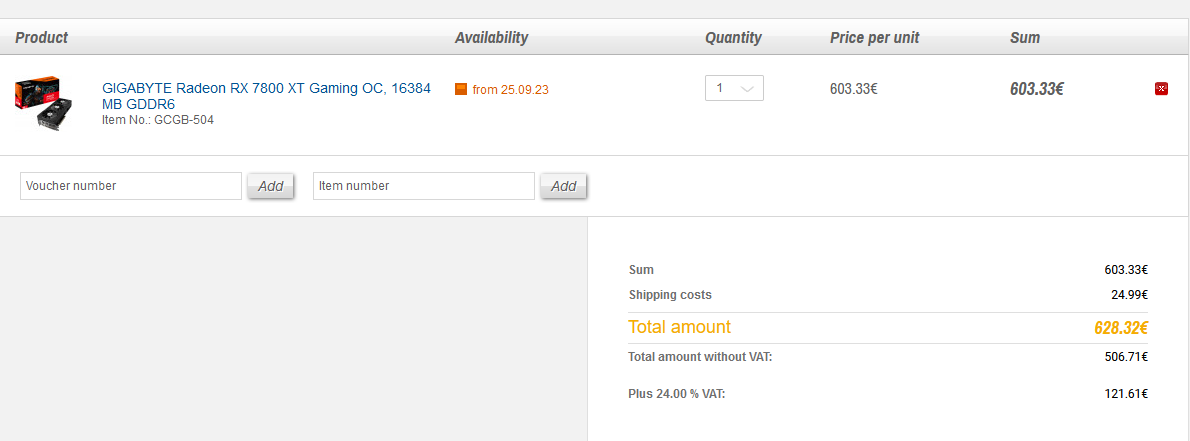
Task: Click the orange availability status square
Action: click(461, 89)
